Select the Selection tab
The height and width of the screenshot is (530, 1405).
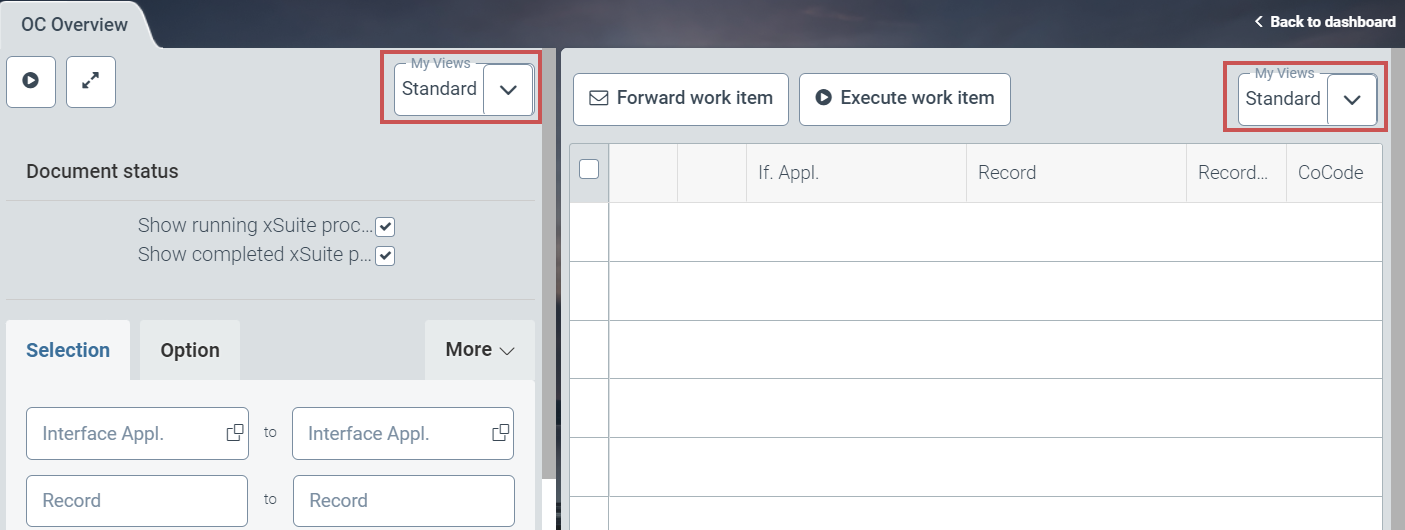click(x=68, y=350)
